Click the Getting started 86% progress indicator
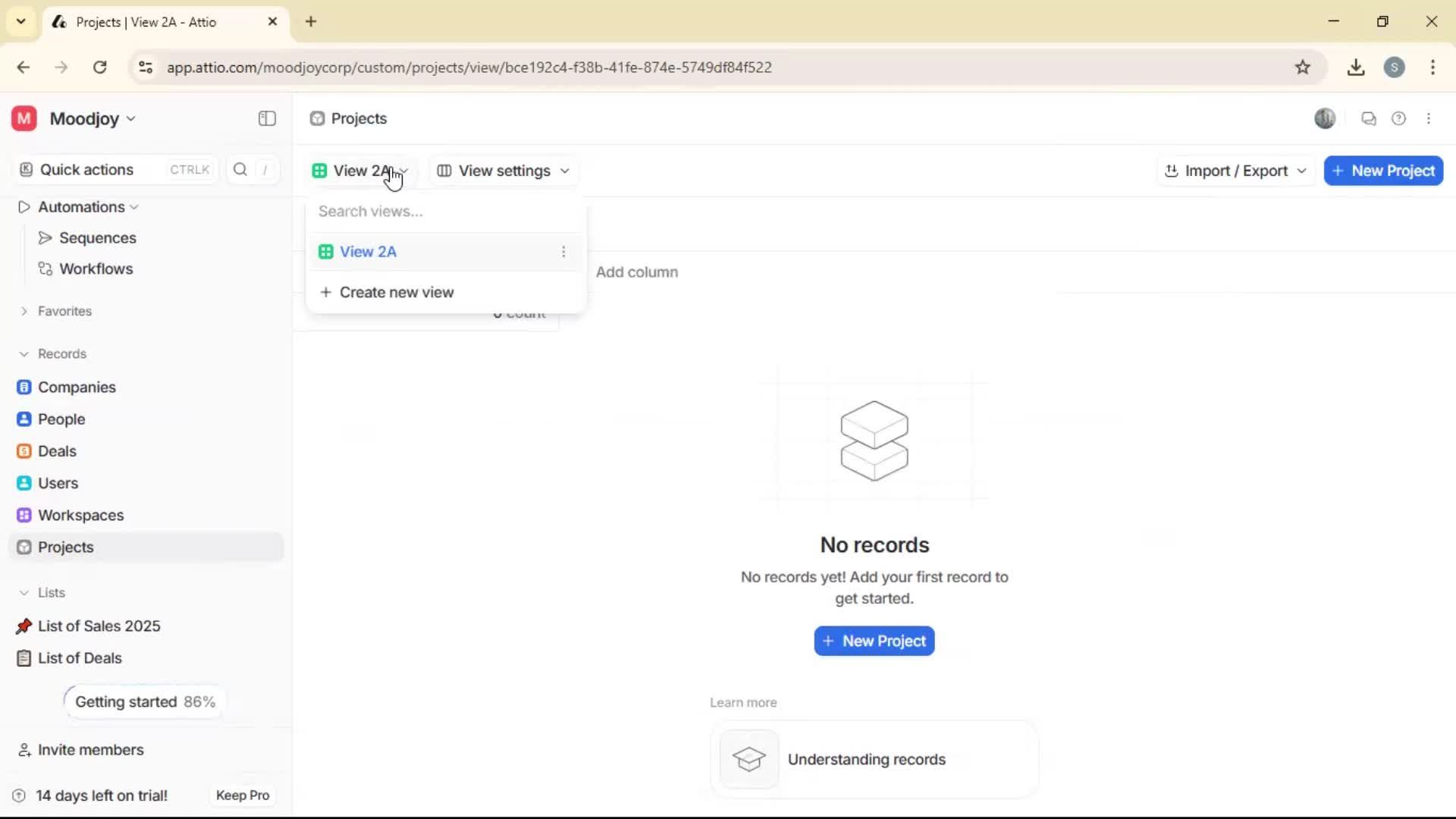1456x819 pixels. click(144, 701)
